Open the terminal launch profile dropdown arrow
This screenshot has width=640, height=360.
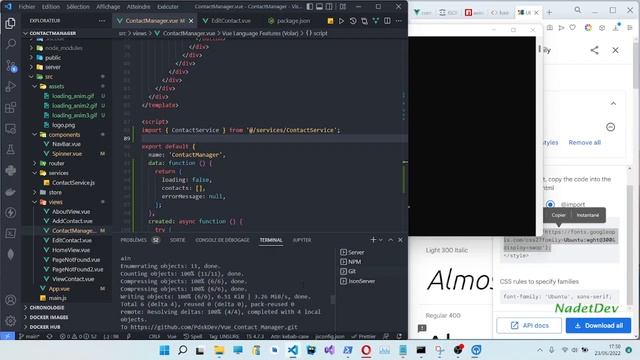click(380, 240)
